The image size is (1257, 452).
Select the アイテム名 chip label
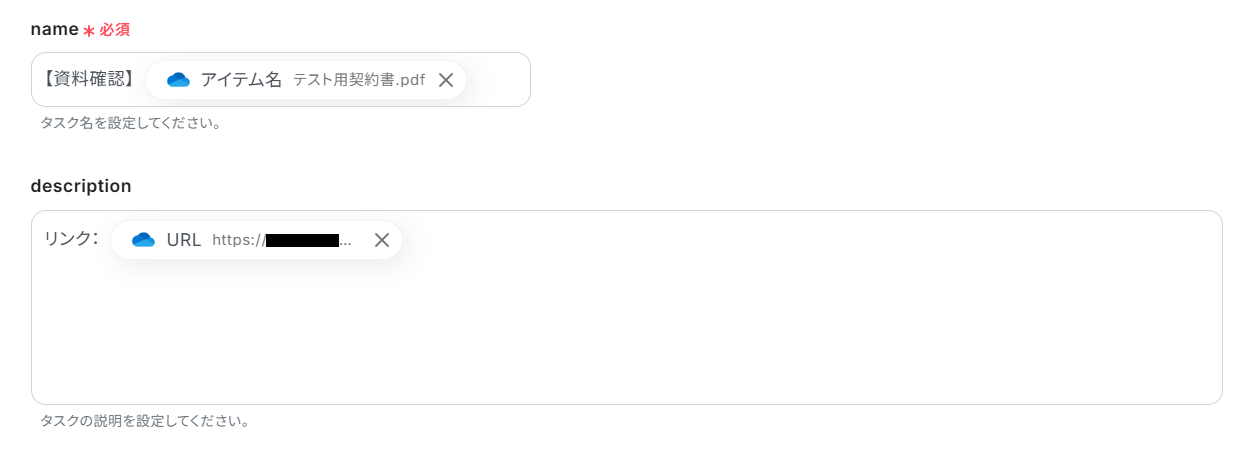[x=241, y=80]
